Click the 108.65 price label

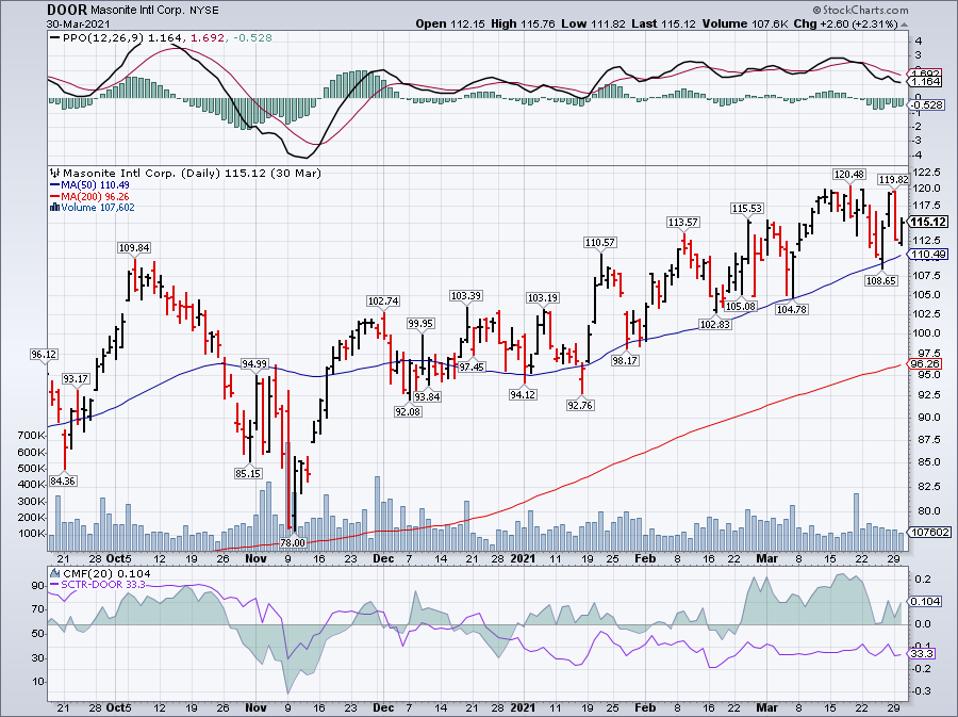click(881, 281)
